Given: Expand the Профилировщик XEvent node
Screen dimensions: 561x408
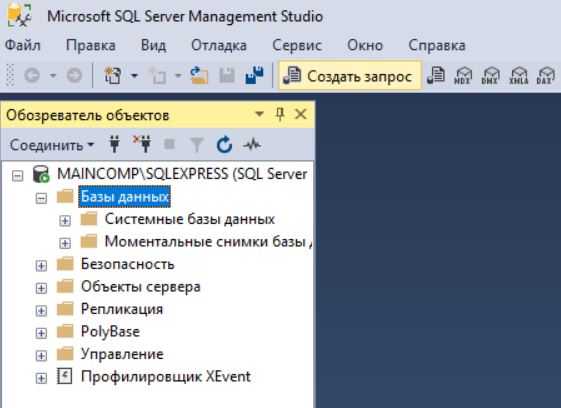Looking at the screenshot, I should pyautogui.click(x=41, y=378).
